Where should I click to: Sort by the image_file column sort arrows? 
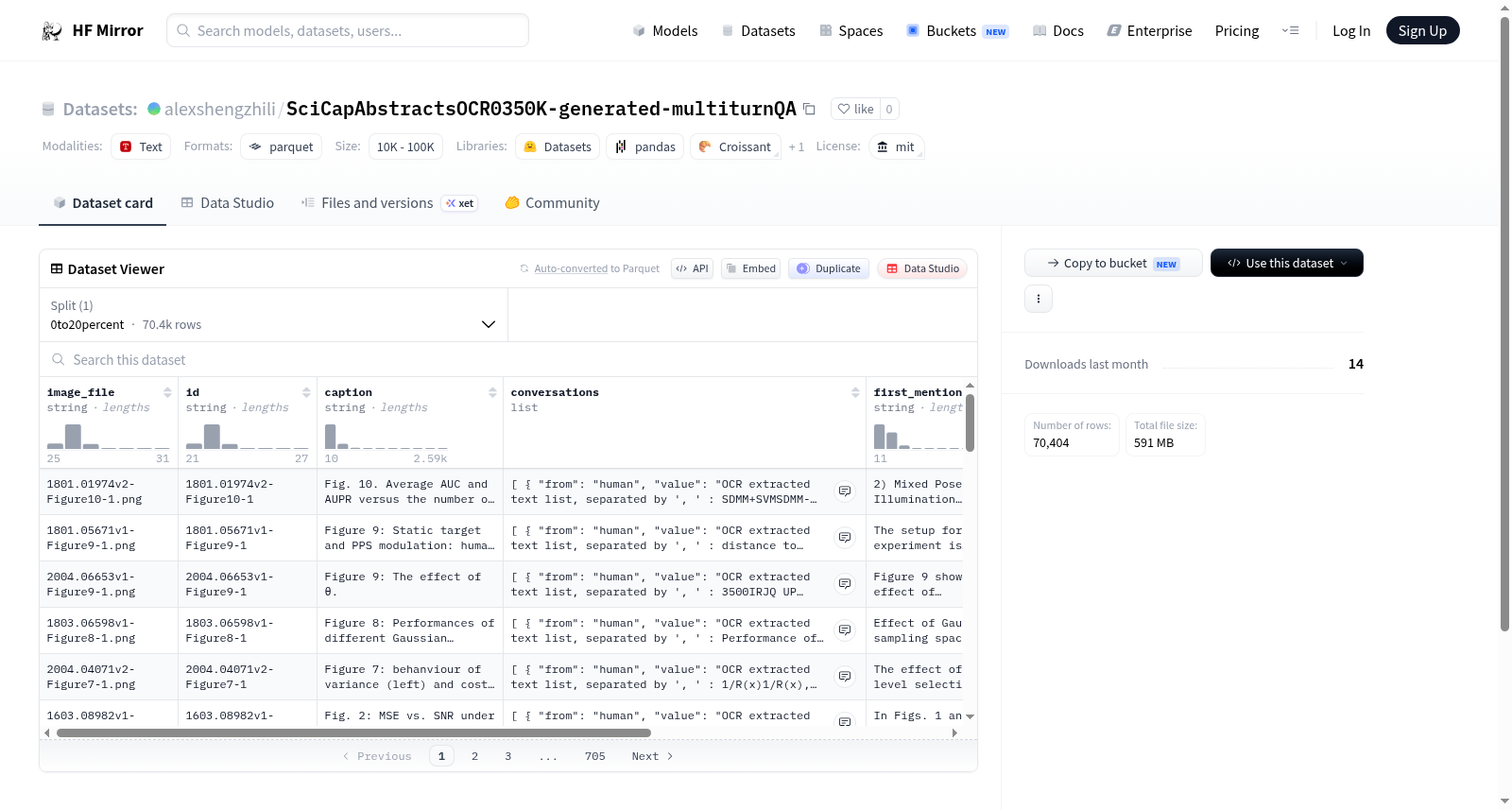tap(167, 392)
